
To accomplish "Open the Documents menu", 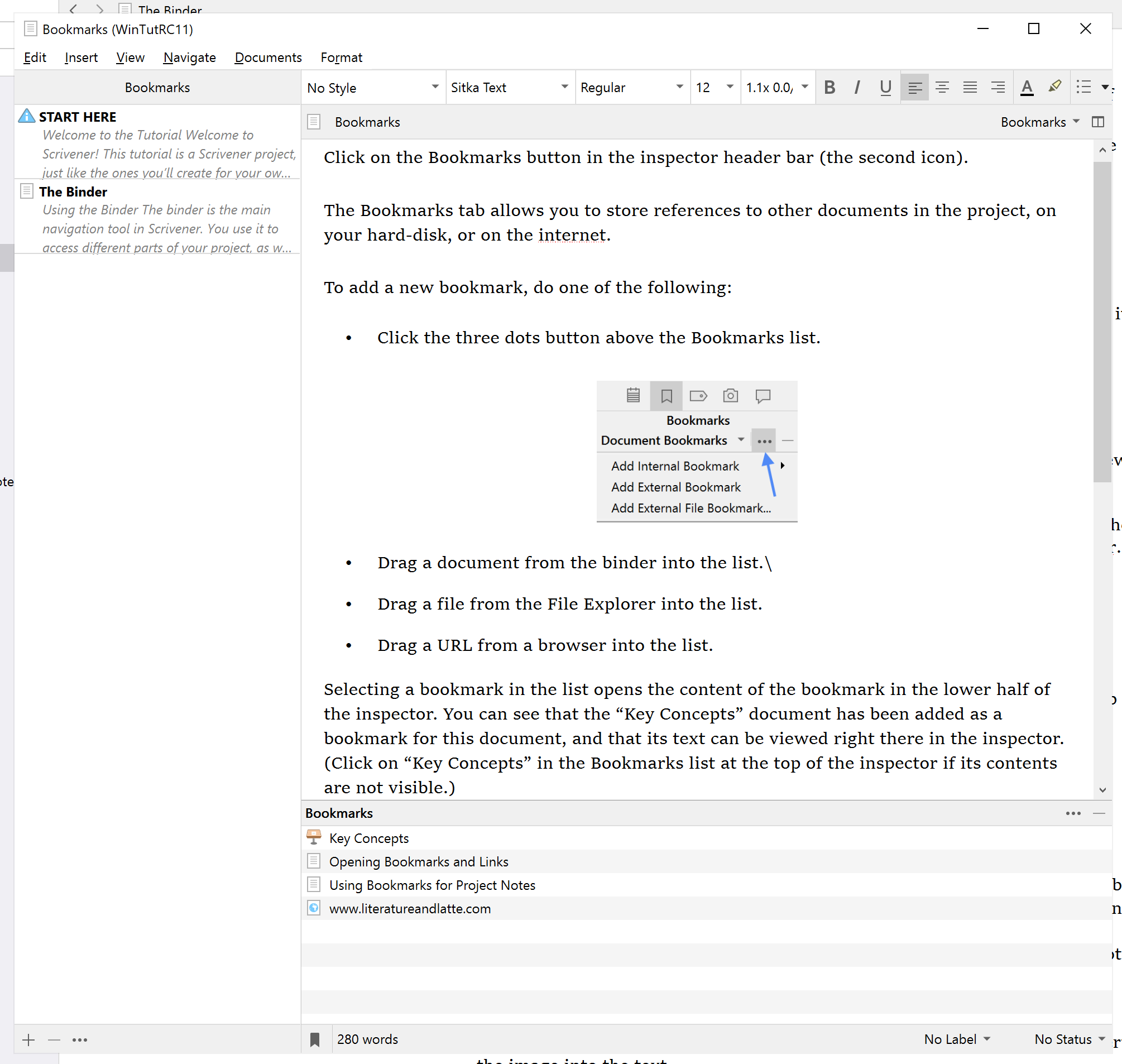I will pyautogui.click(x=268, y=57).
